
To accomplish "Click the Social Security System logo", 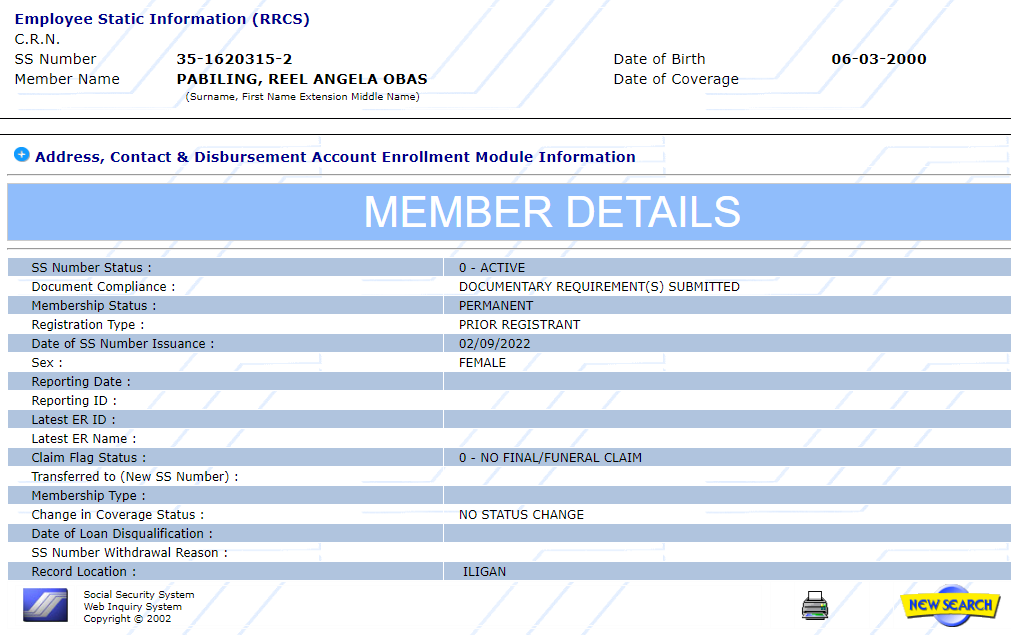I will tap(45, 605).
